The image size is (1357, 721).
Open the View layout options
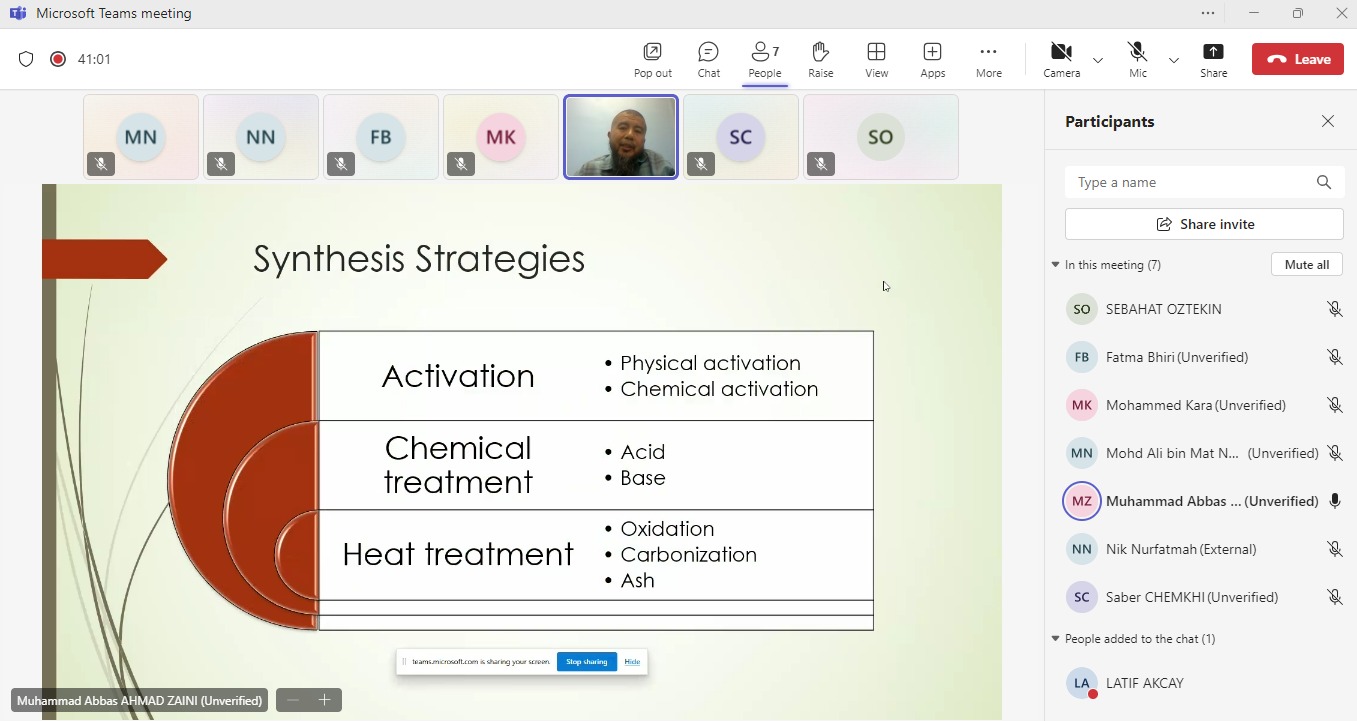click(x=876, y=59)
